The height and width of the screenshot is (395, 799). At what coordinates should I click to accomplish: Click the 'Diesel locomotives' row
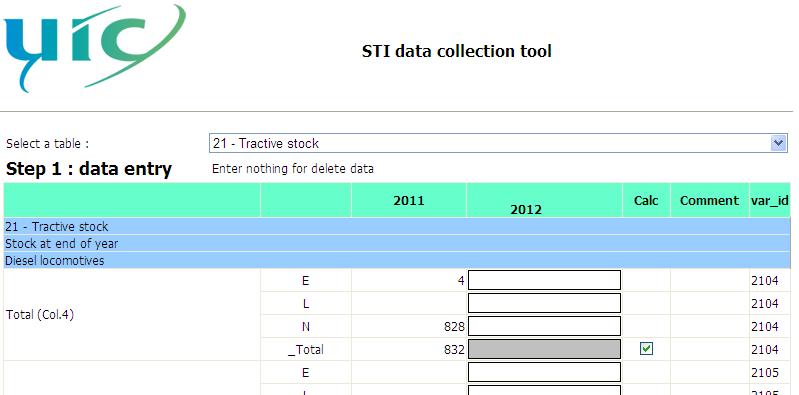(x=397, y=260)
